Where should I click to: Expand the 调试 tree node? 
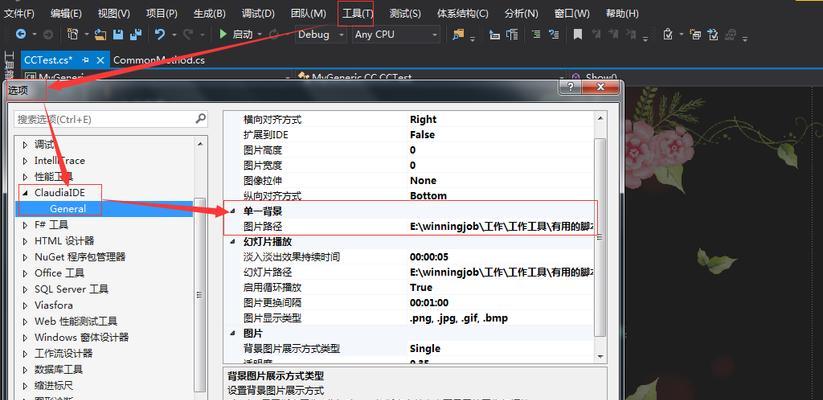point(25,145)
